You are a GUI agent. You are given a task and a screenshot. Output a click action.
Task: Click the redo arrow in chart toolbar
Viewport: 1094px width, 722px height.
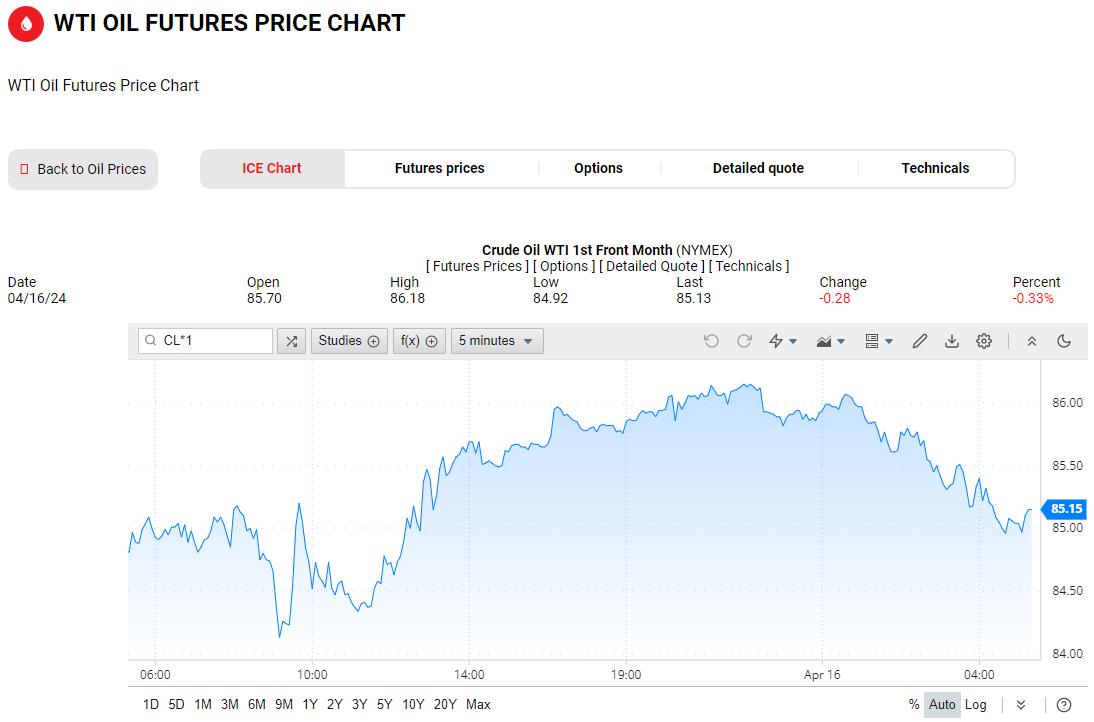pos(744,341)
